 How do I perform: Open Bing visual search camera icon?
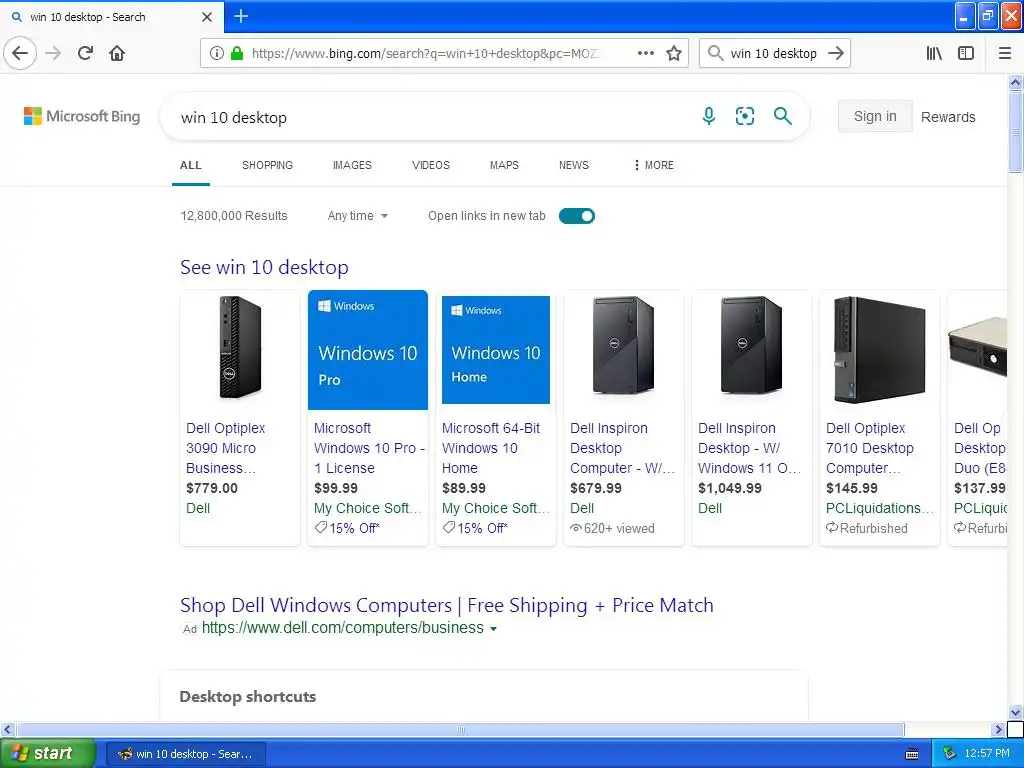pos(744,116)
